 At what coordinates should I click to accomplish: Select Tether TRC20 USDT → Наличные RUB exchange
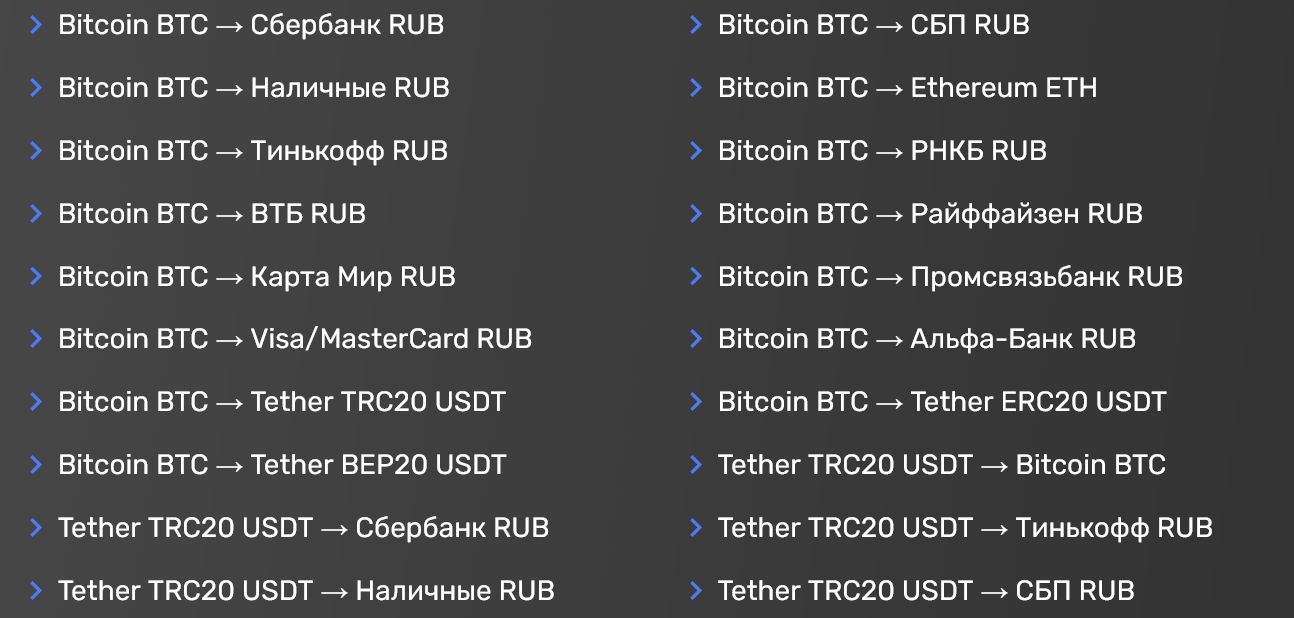[x=307, y=590]
